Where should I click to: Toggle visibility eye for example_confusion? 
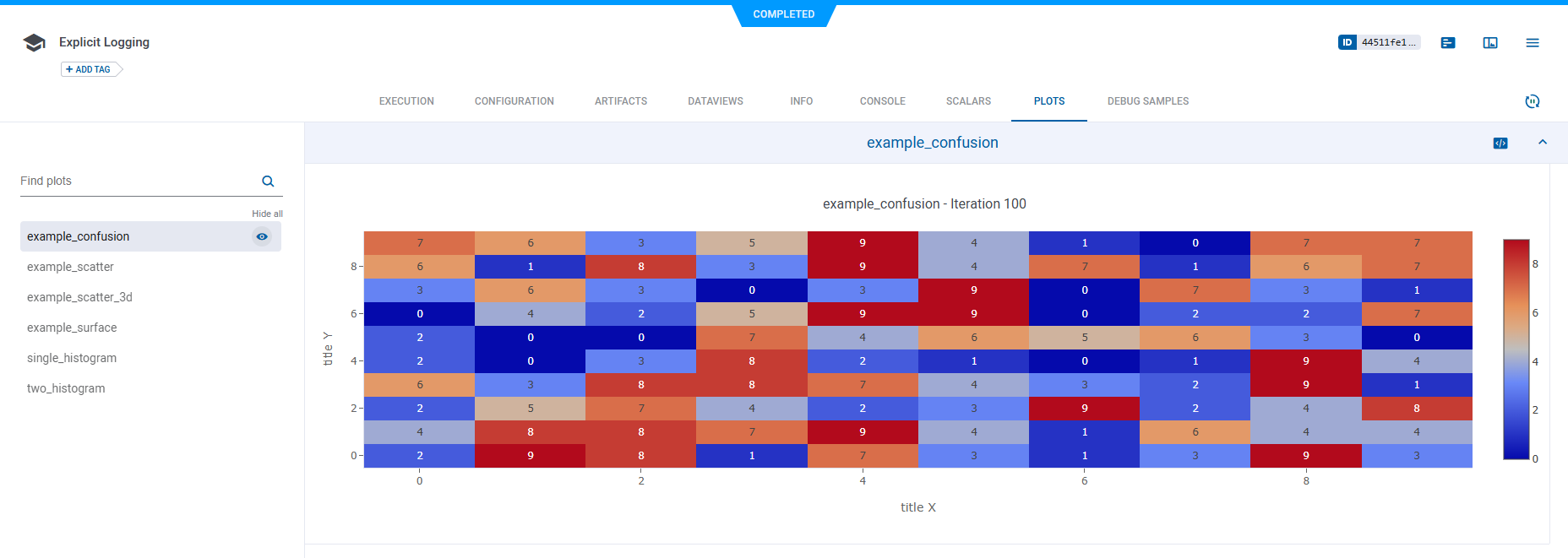click(262, 237)
